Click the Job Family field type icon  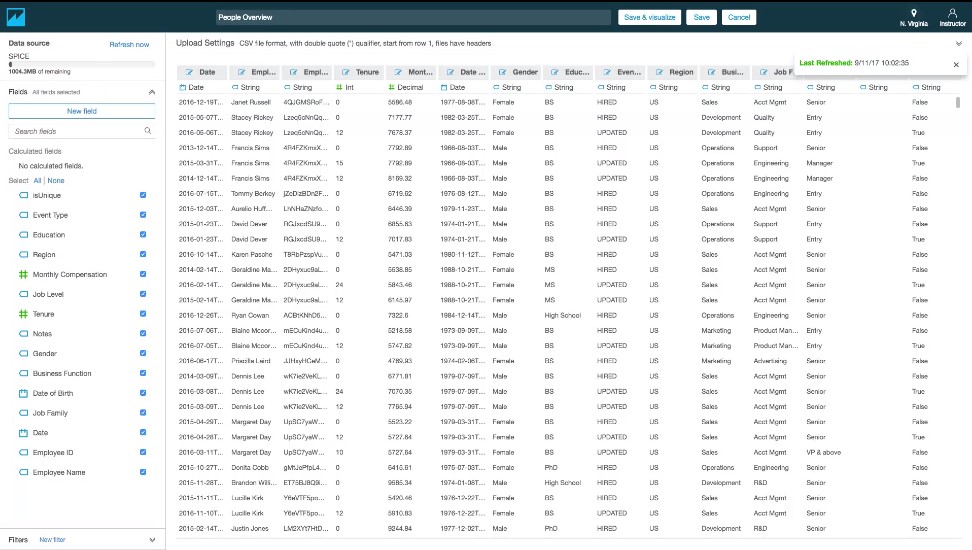tap(24, 413)
